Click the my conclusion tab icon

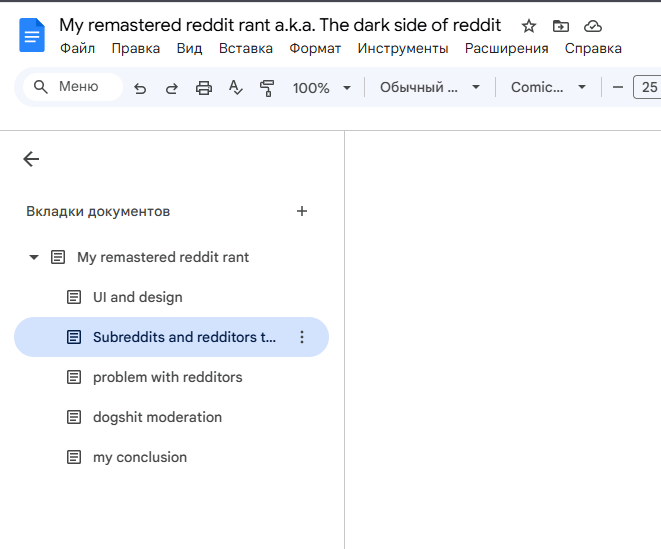click(x=74, y=458)
